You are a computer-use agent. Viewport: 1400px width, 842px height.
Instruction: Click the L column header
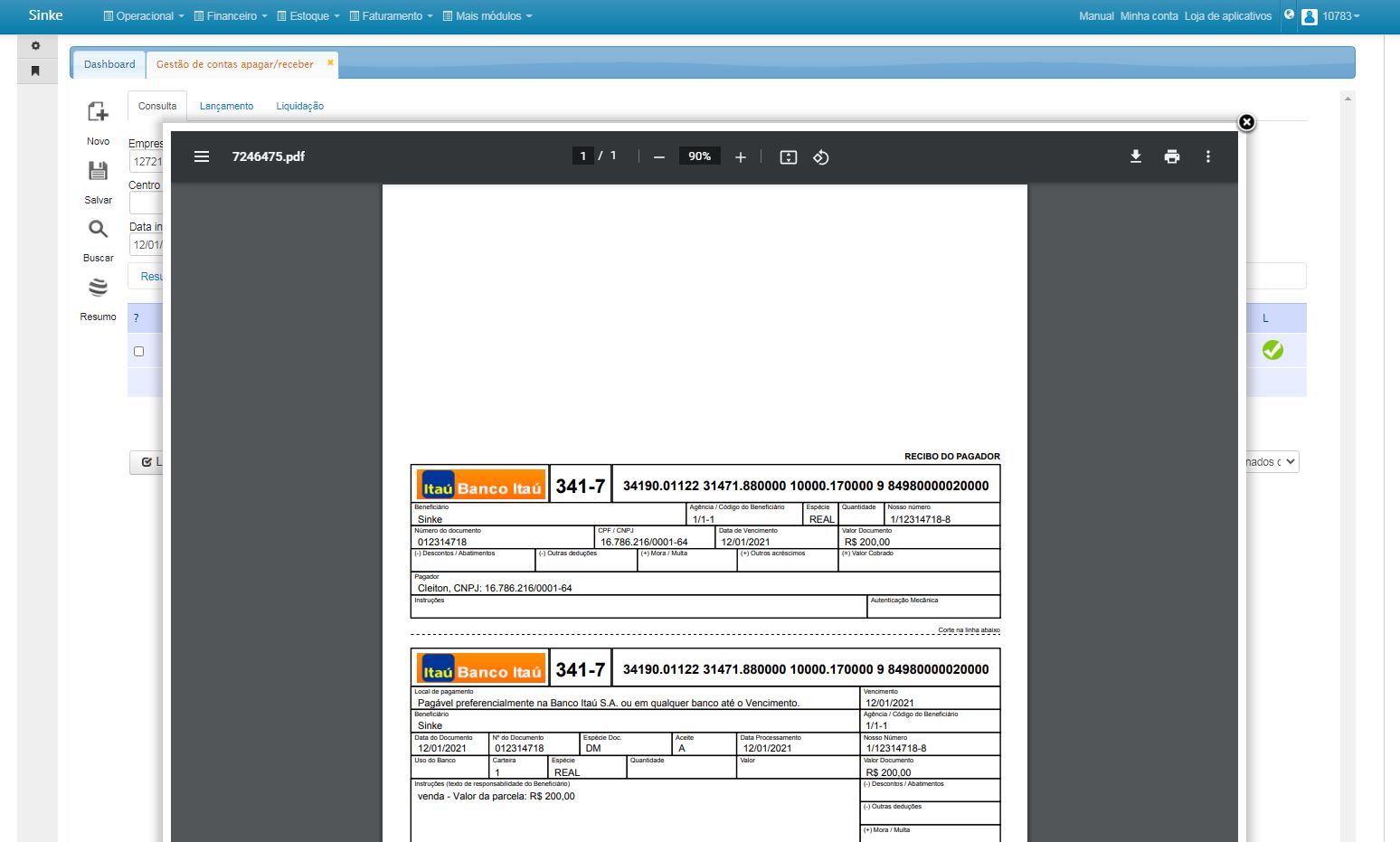[1265, 318]
